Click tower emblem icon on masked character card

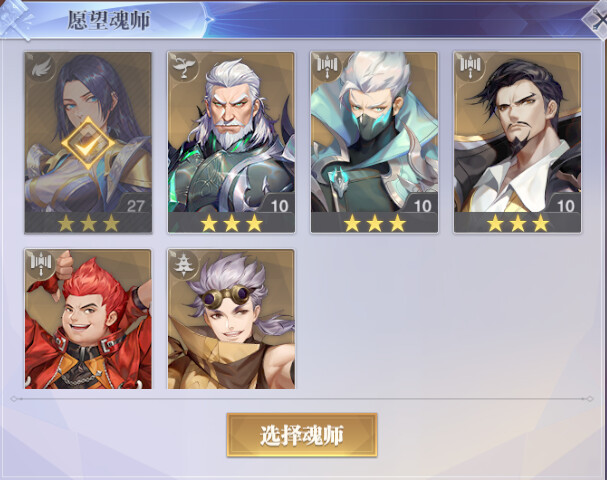click(328, 67)
